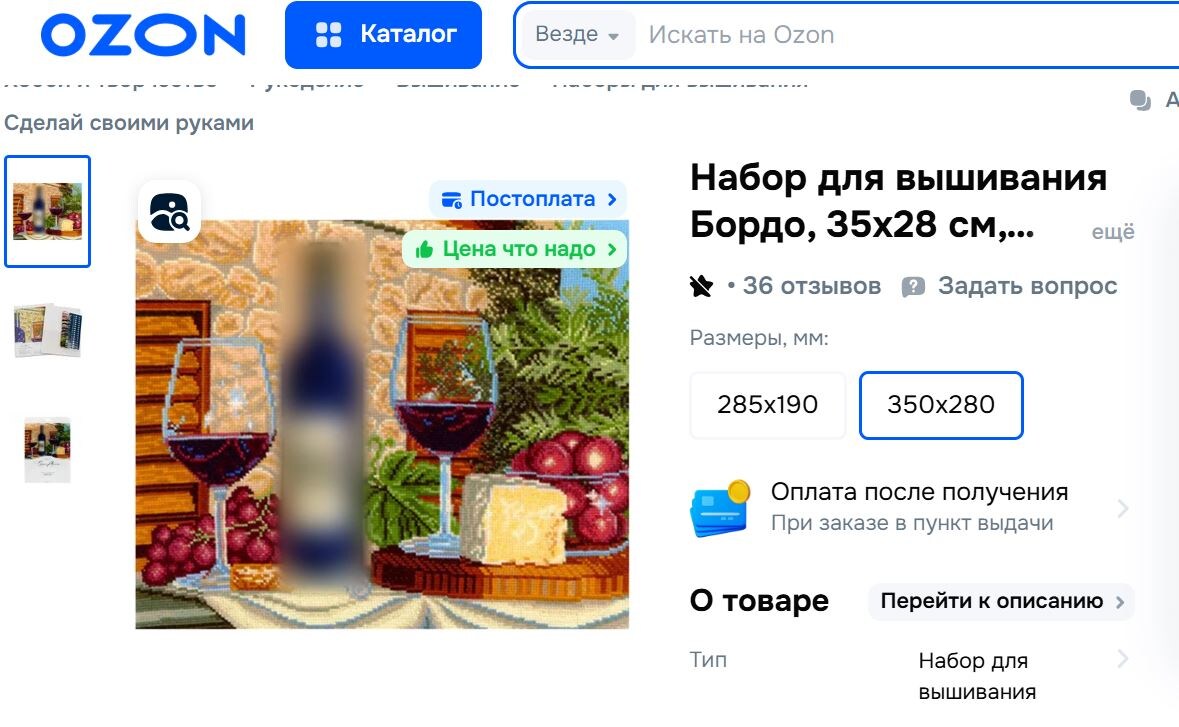This screenshot has width=1179, height=727.
Task: Open the Каталог menu button
Action: pyautogui.click(x=383, y=35)
